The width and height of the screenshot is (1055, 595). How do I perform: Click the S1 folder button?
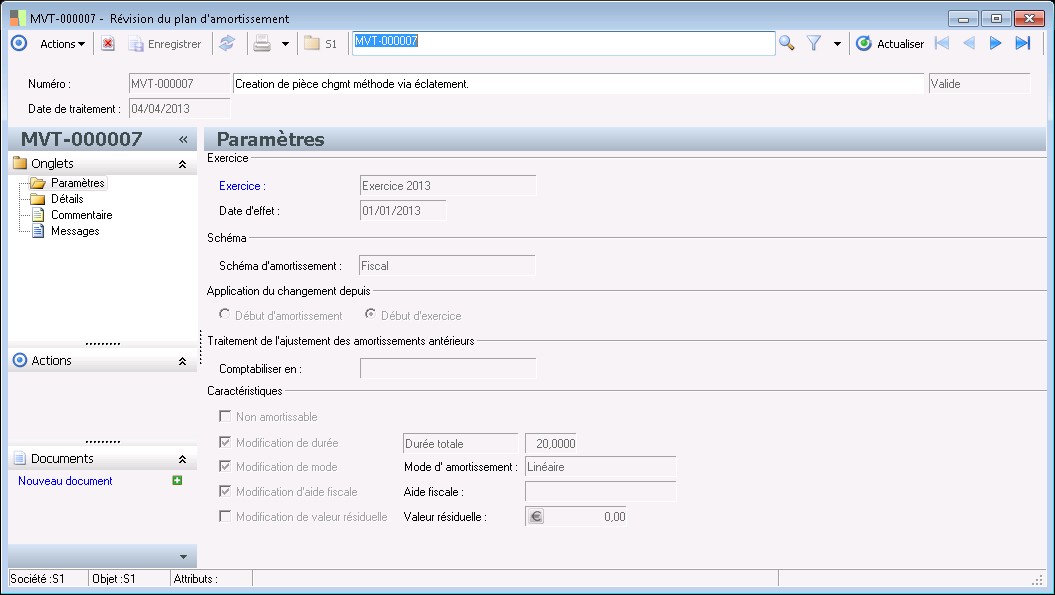click(x=320, y=44)
